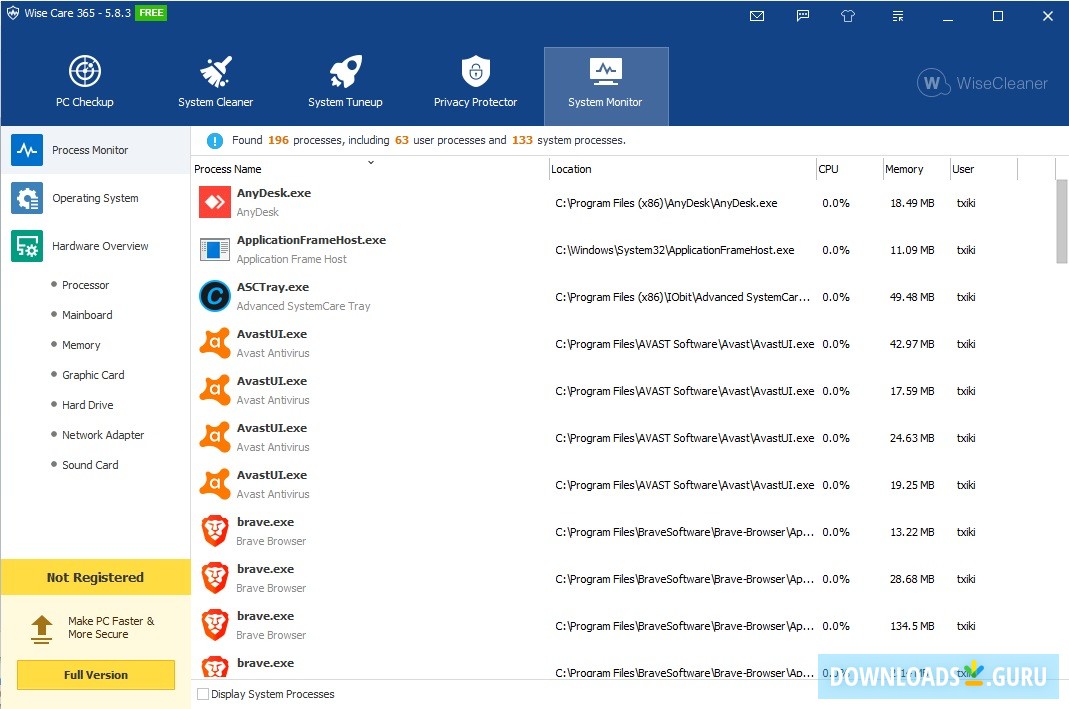1069x709 pixels.
Task: Open Sound Card details
Action: point(90,465)
